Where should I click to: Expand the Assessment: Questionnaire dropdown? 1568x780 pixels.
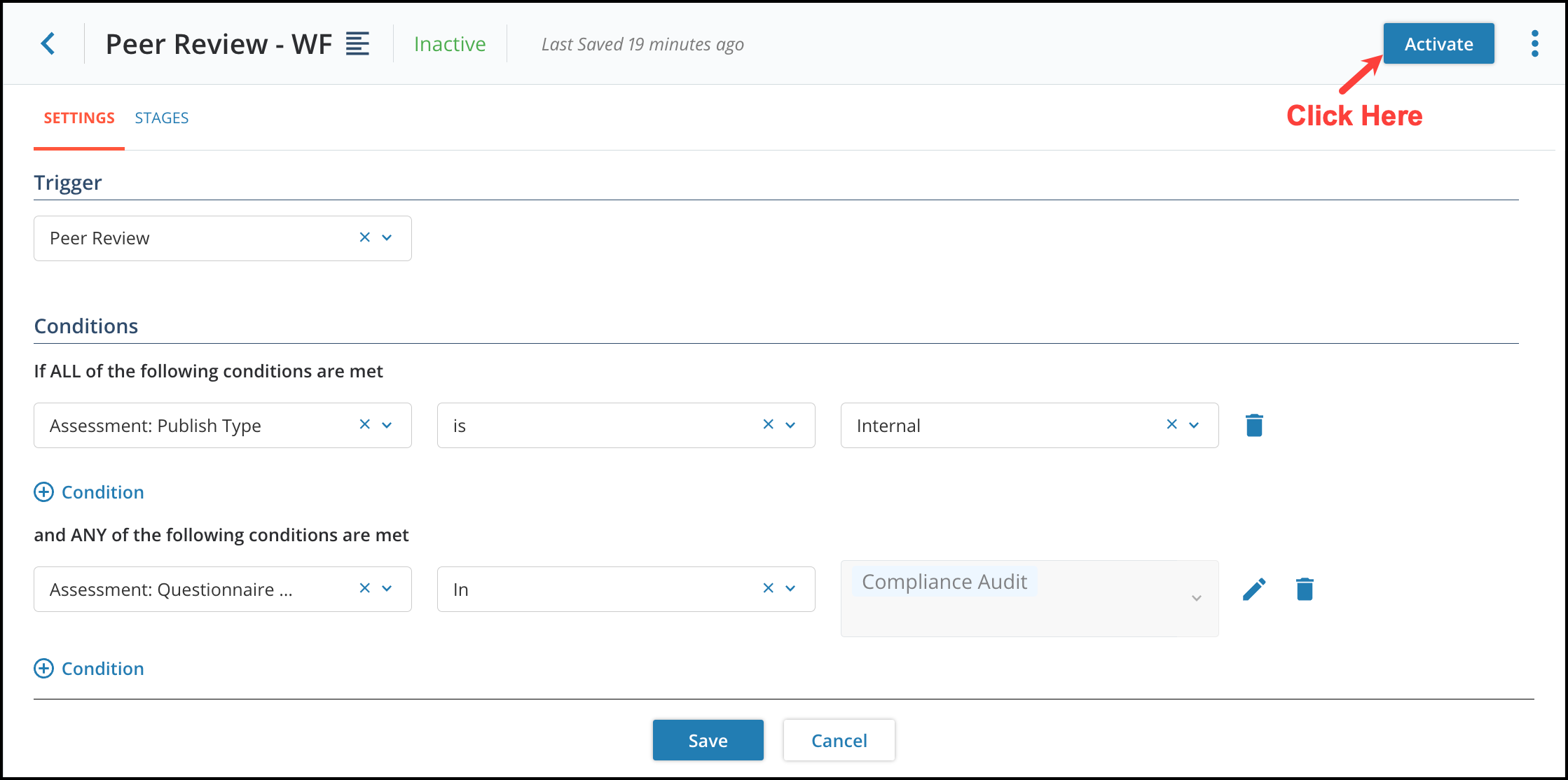click(387, 589)
